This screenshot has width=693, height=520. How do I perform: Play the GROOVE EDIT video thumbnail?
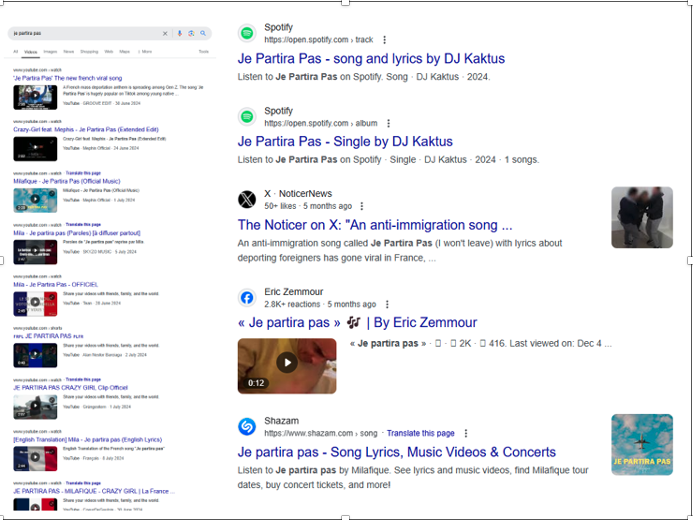pyautogui.click(x=35, y=97)
